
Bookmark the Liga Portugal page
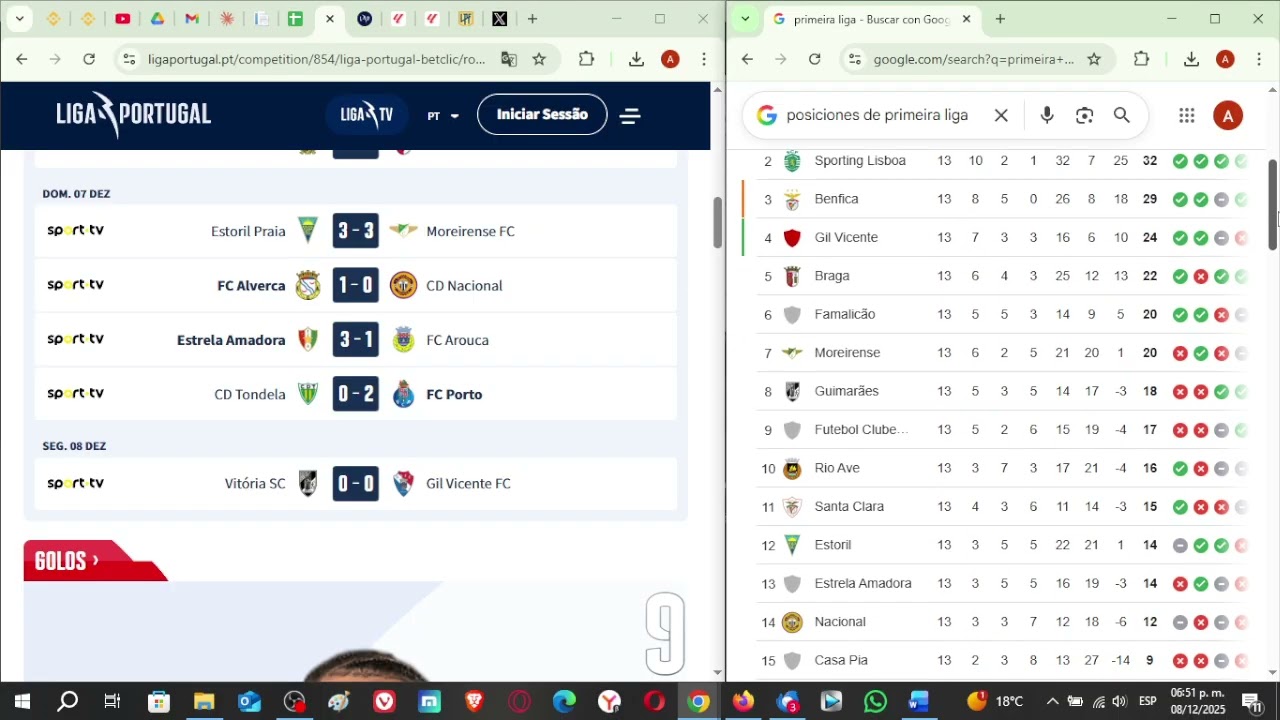(x=539, y=59)
